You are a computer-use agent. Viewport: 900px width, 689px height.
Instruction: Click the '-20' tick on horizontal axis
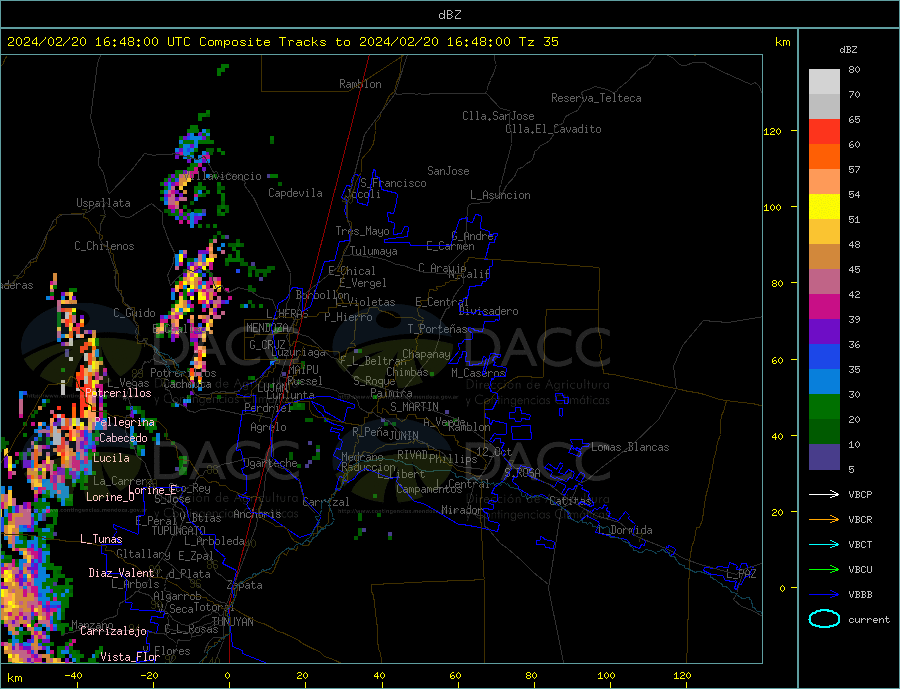tap(149, 676)
